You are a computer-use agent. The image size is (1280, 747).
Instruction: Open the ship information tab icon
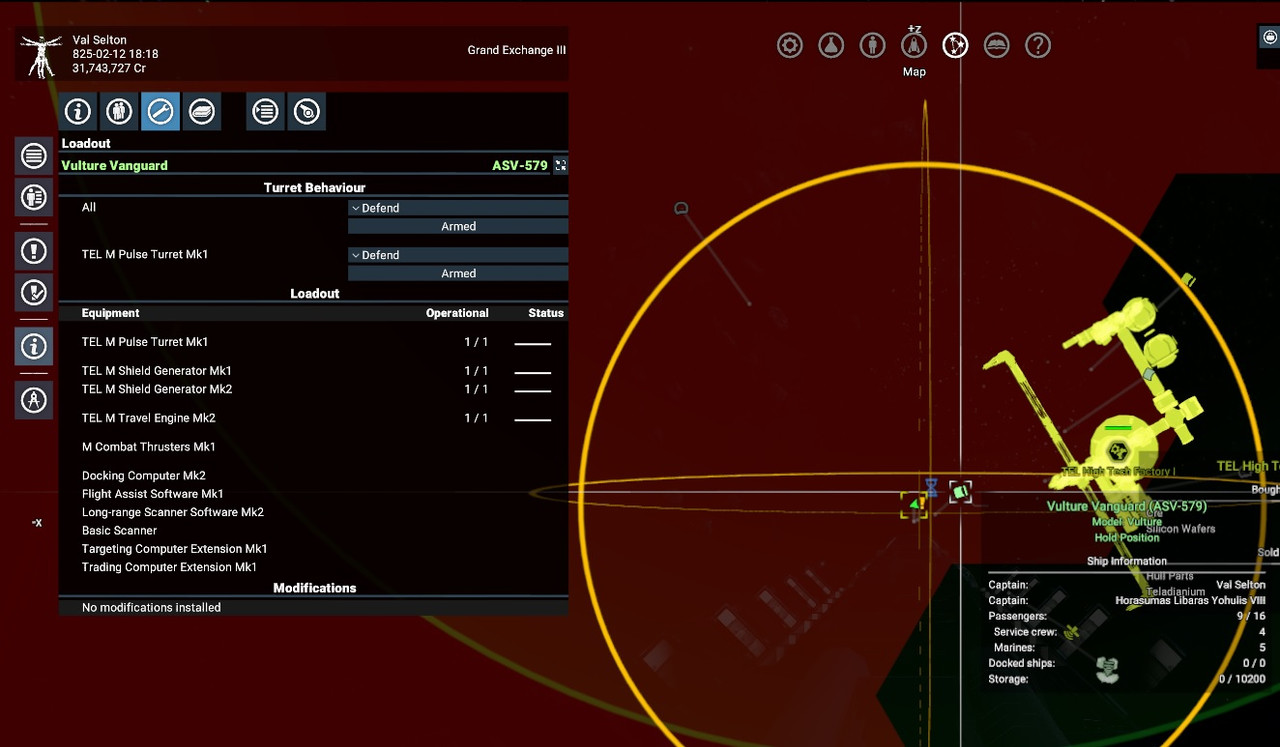78,112
